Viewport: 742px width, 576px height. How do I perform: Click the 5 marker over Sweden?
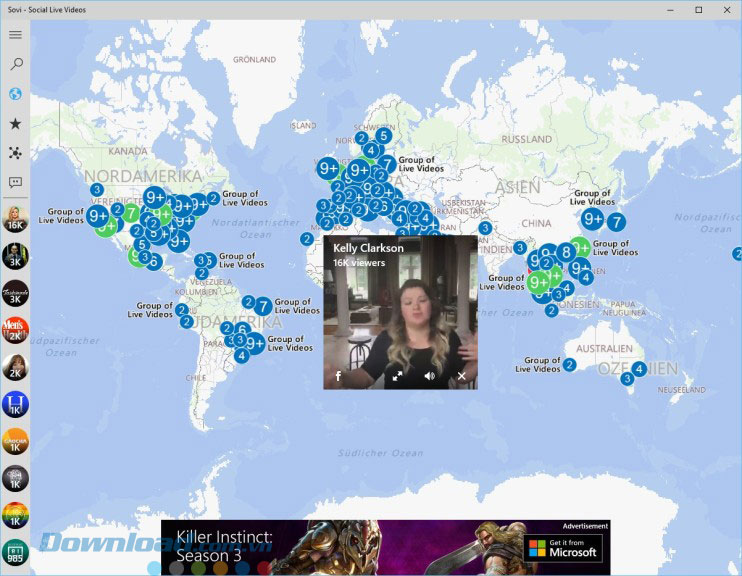tap(384, 136)
